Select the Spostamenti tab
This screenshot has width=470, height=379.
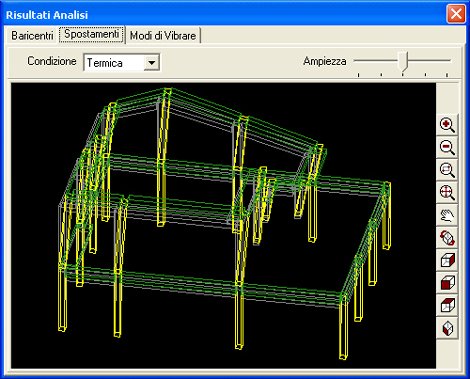pos(92,34)
